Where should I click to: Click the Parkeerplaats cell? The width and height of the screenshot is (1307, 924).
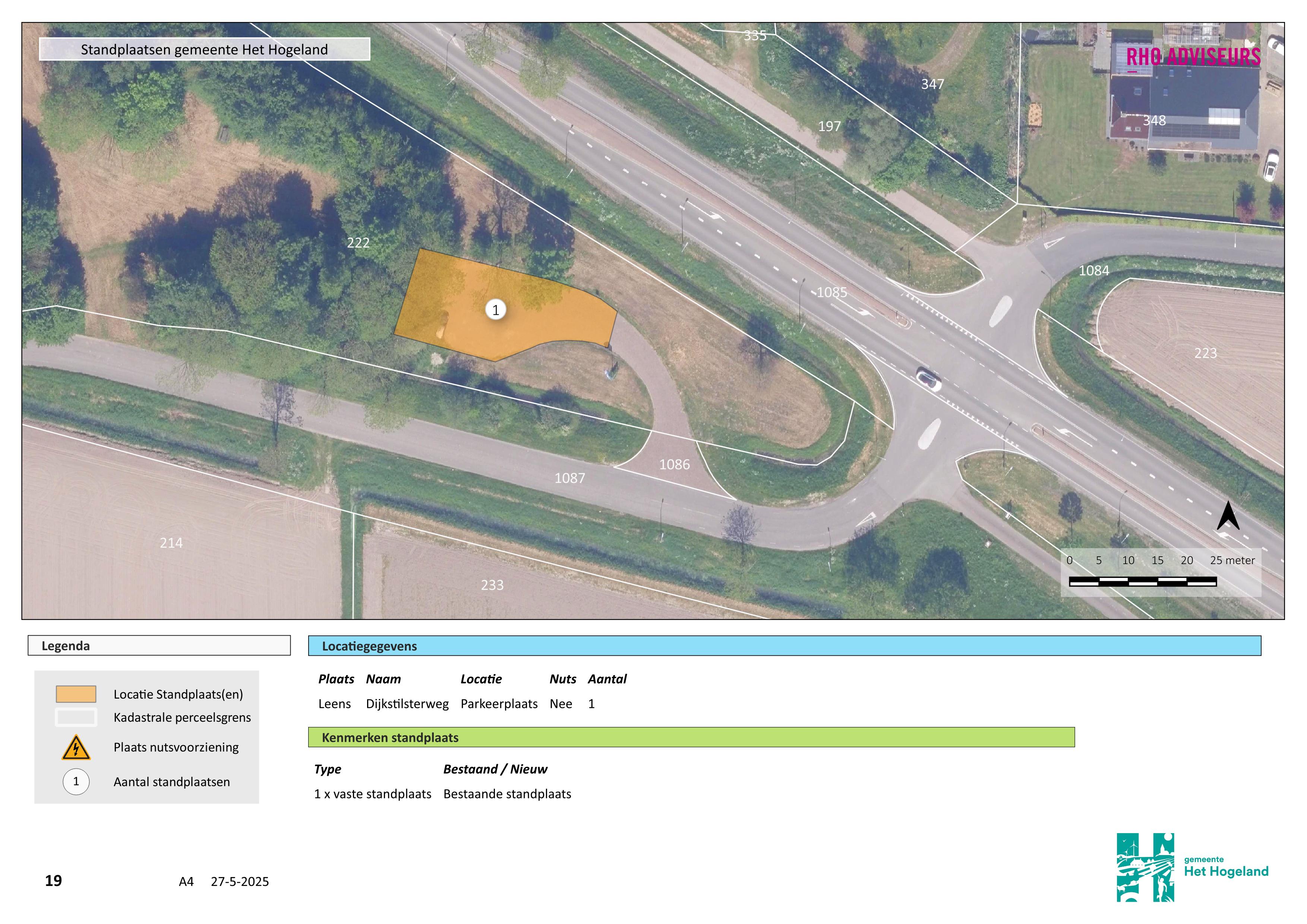pos(499,705)
